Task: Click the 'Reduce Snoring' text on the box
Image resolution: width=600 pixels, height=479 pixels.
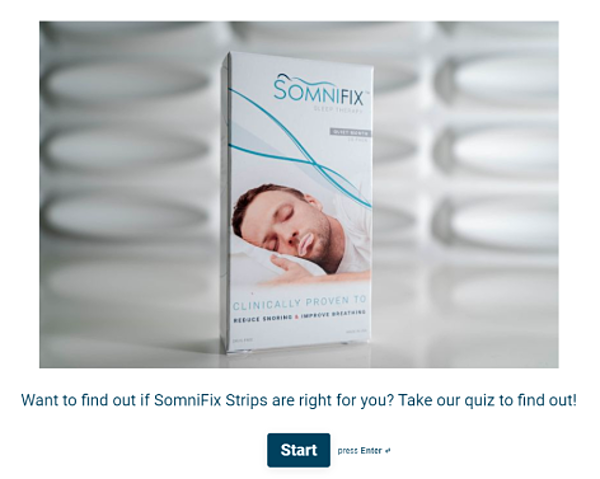Action: [263, 318]
